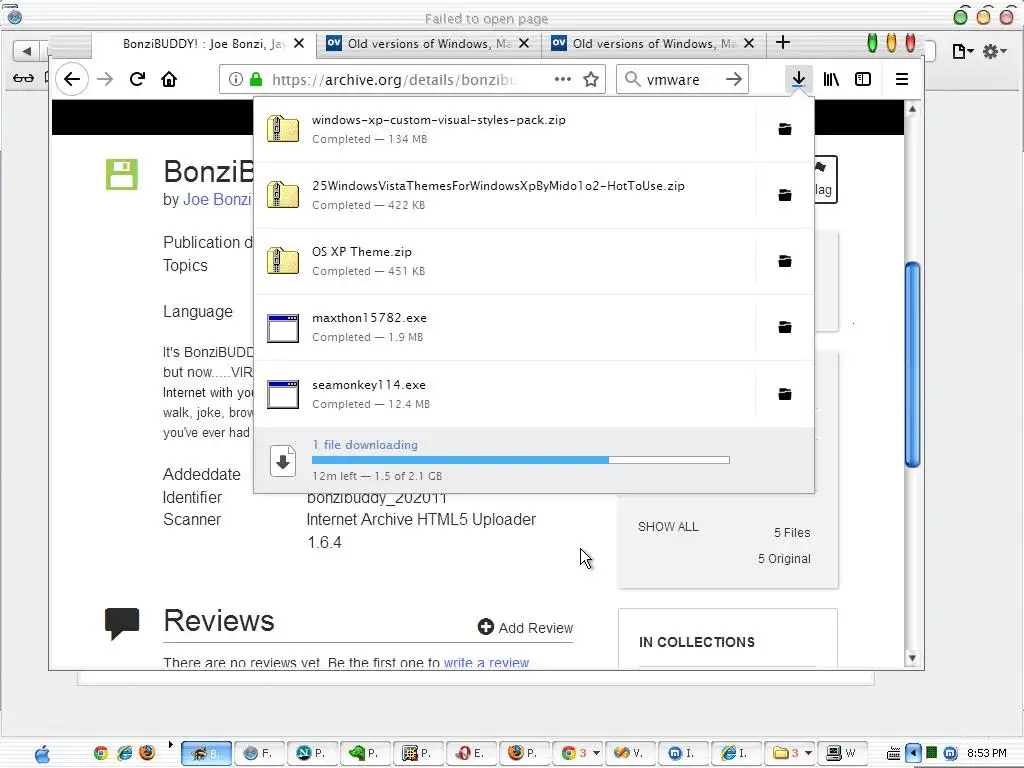
Task: Click the vertical scrollbar thumb of the page
Action: tap(912, 364)
